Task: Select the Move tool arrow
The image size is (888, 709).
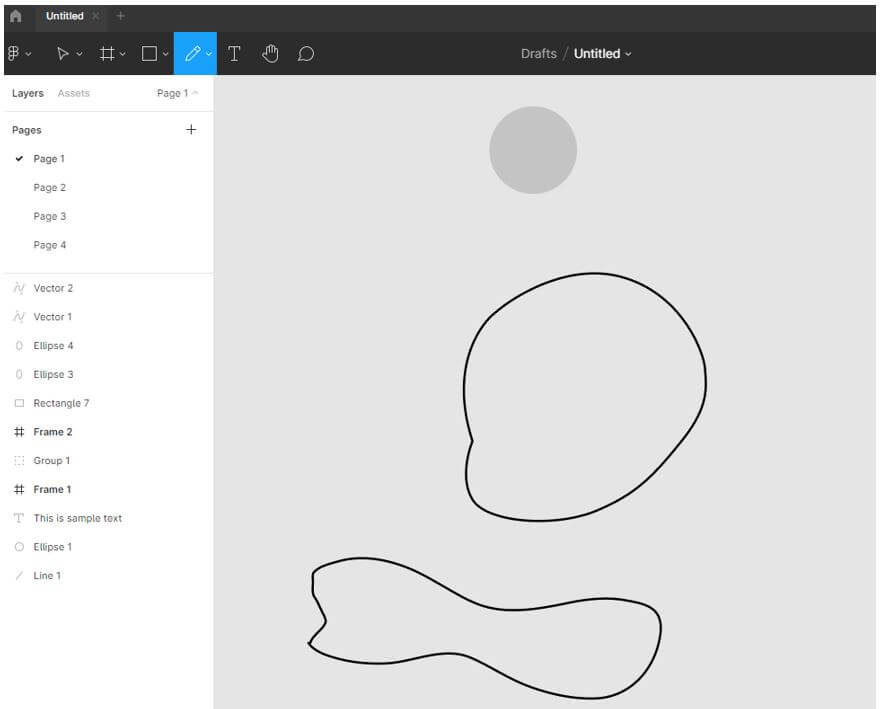Action: [x=62, y=53]
